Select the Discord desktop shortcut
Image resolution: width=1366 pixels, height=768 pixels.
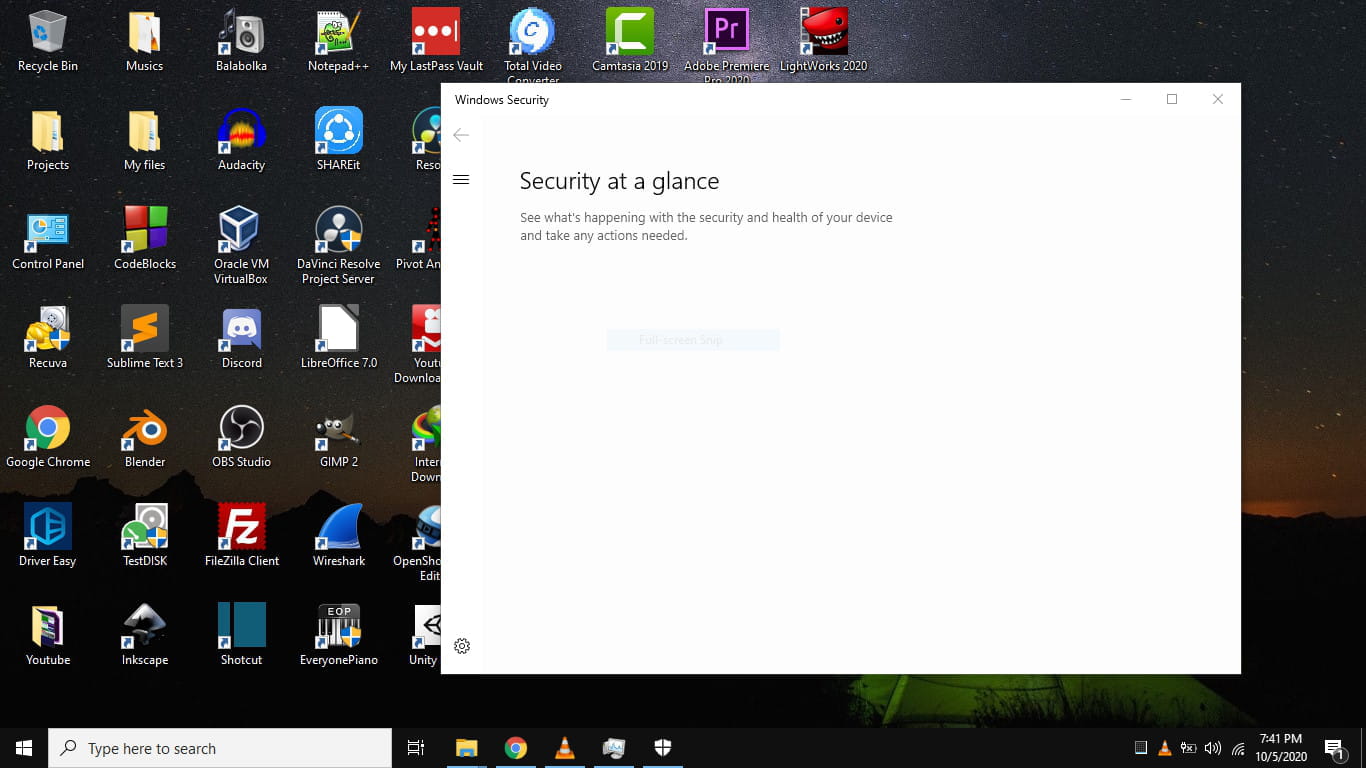pyautogui.click(x=241, y=339)
